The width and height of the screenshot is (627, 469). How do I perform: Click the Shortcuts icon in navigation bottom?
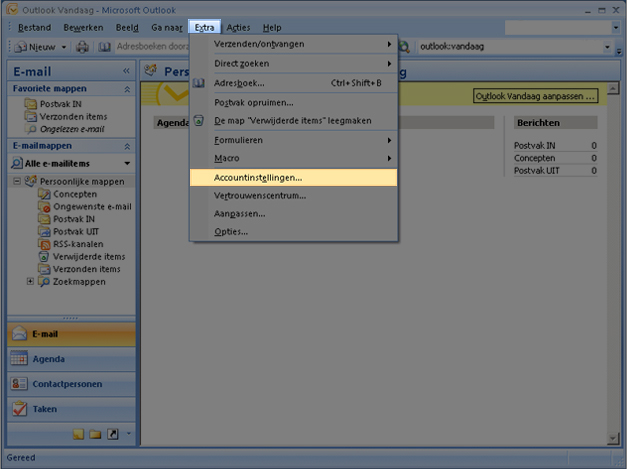113,434
